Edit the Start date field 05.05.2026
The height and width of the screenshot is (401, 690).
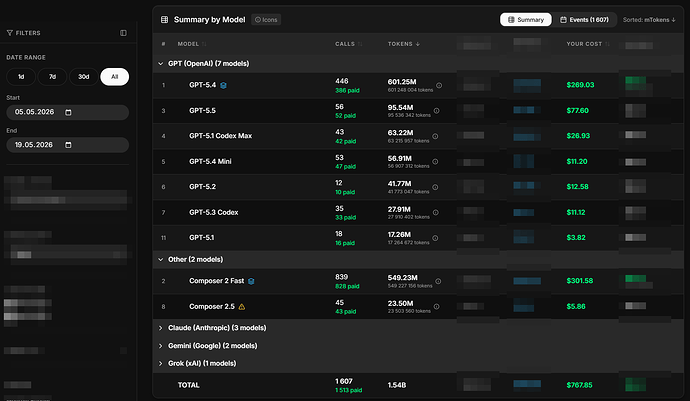(x=67, y=112)
